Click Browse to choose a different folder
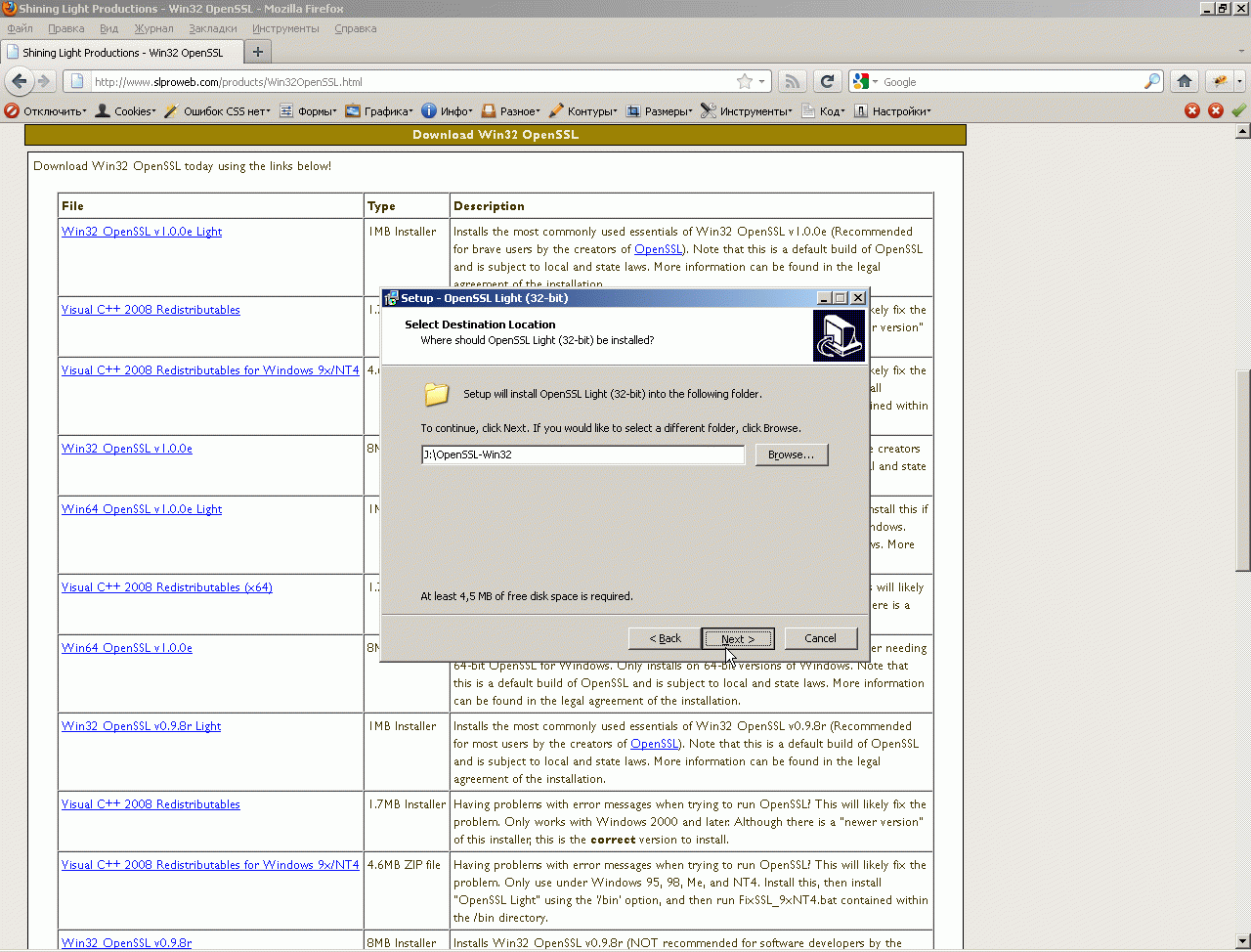The width and height of the screenshot is (1251, 952). 792,454
